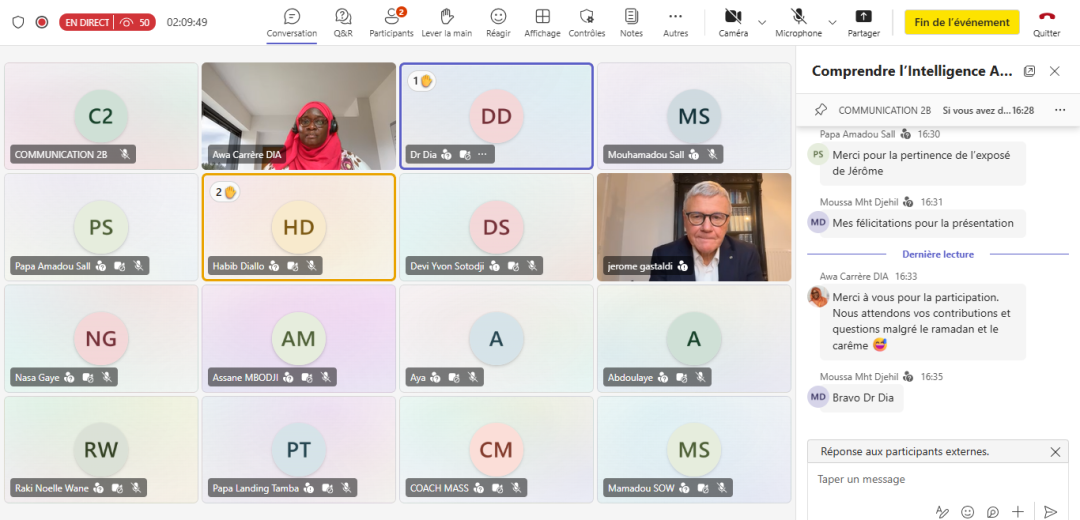This screenshot has height=520, width=1080.
Task: Switch to the Conversation tab
Action: pyautogui.click(x=292, y=22)
